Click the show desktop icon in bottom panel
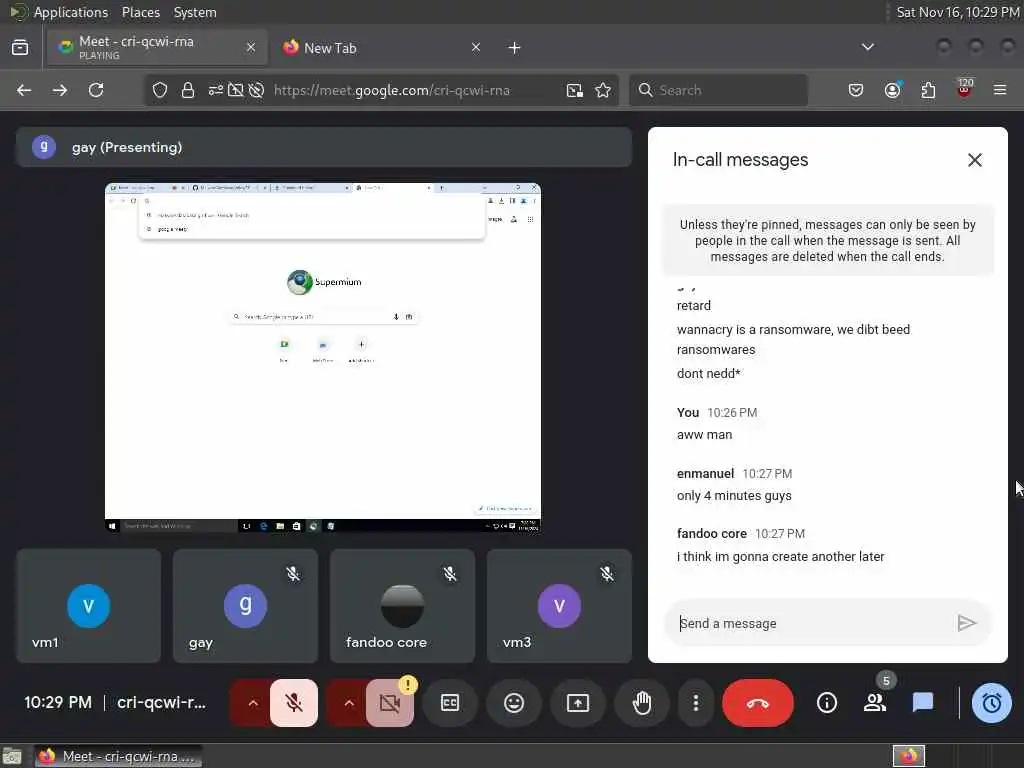The image size is (1024, 768). [12, 757]
